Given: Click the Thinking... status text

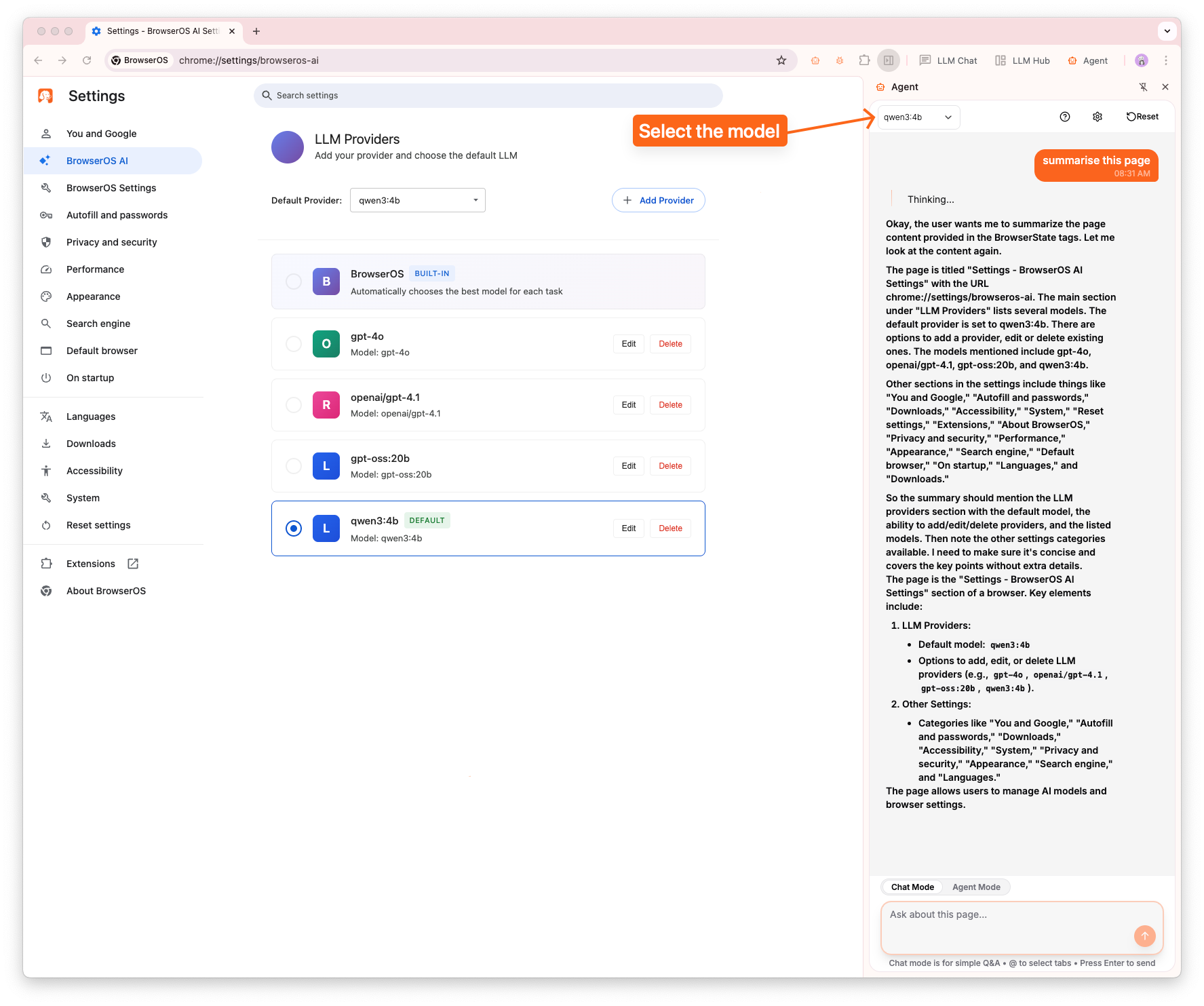Looking at the screenshot, I should coord(931,199).
